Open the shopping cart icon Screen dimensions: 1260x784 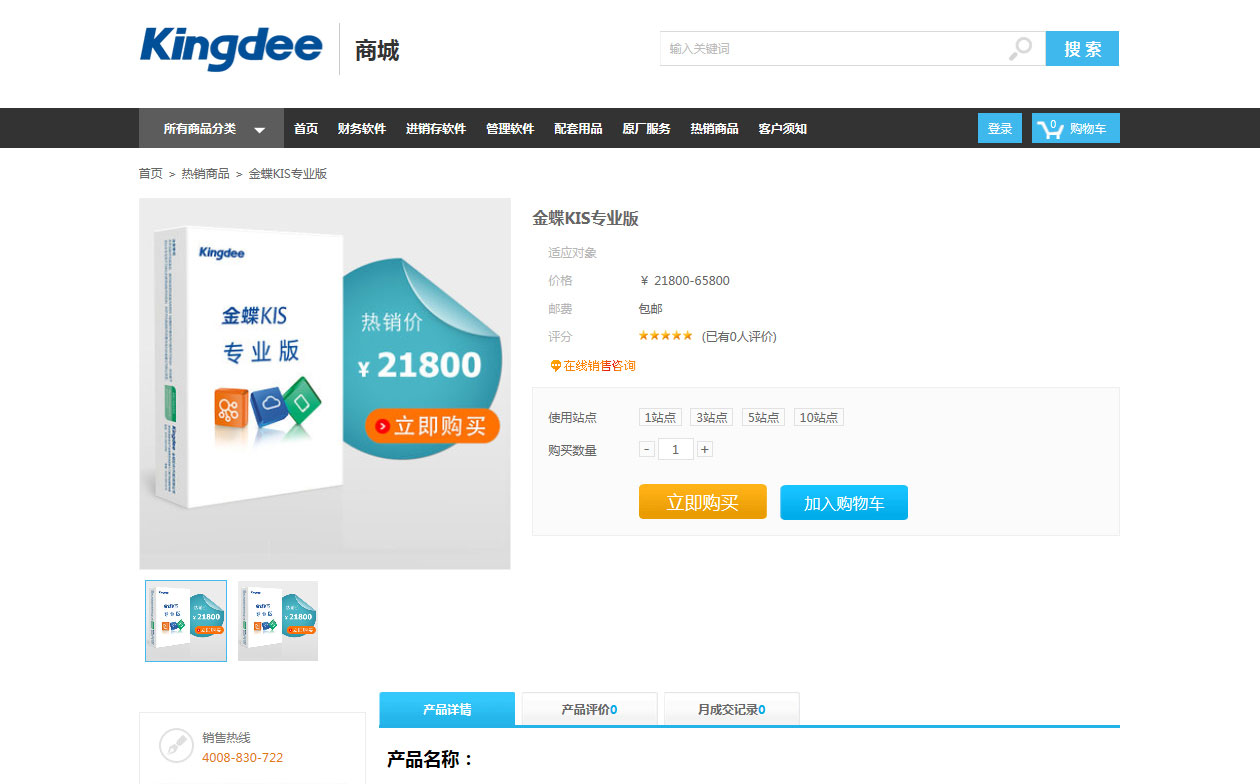click(1050, 128)
